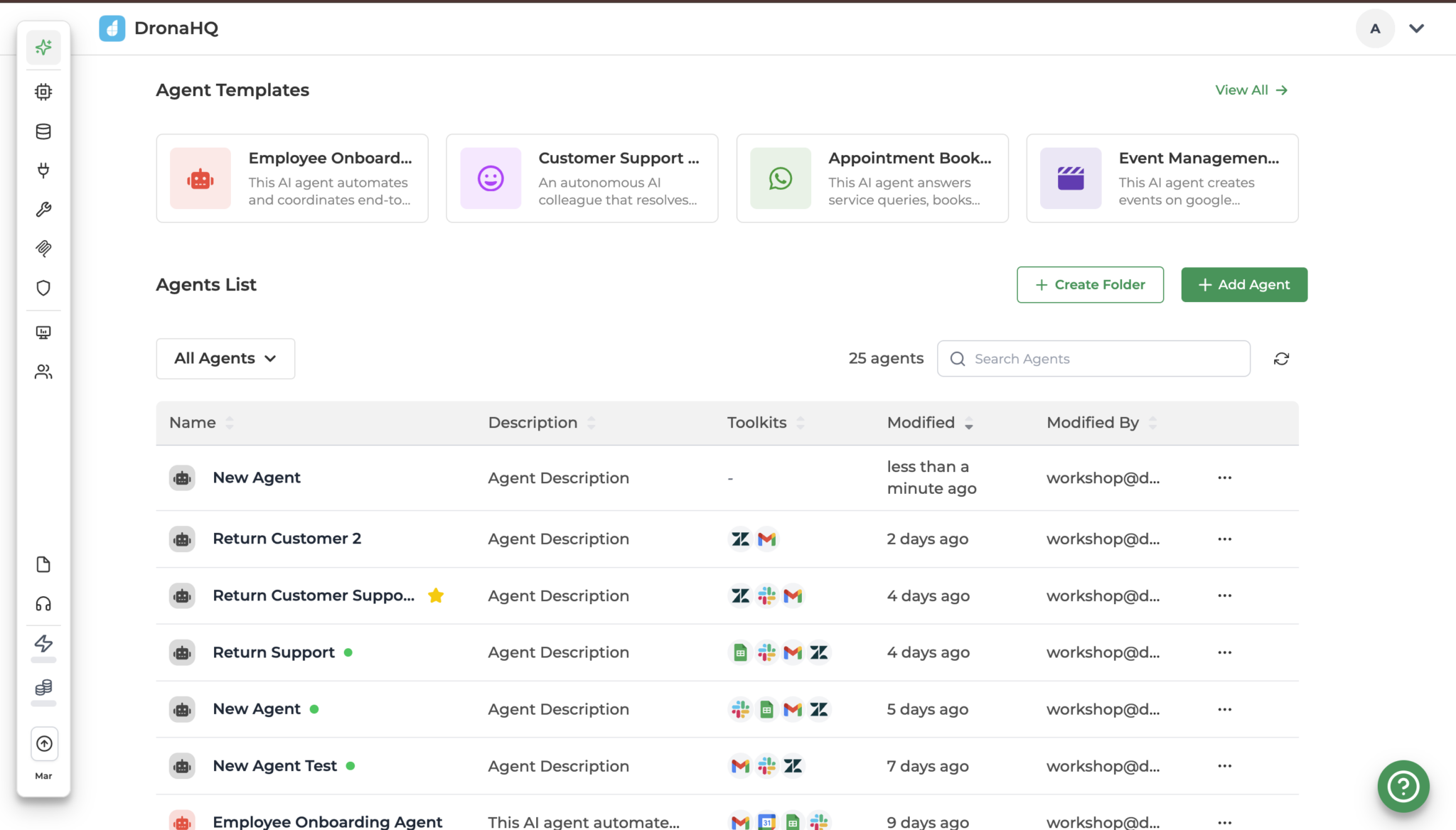Select the Customer Support template card
This screenshot has height=830, width=1456.
coord(582,178)
